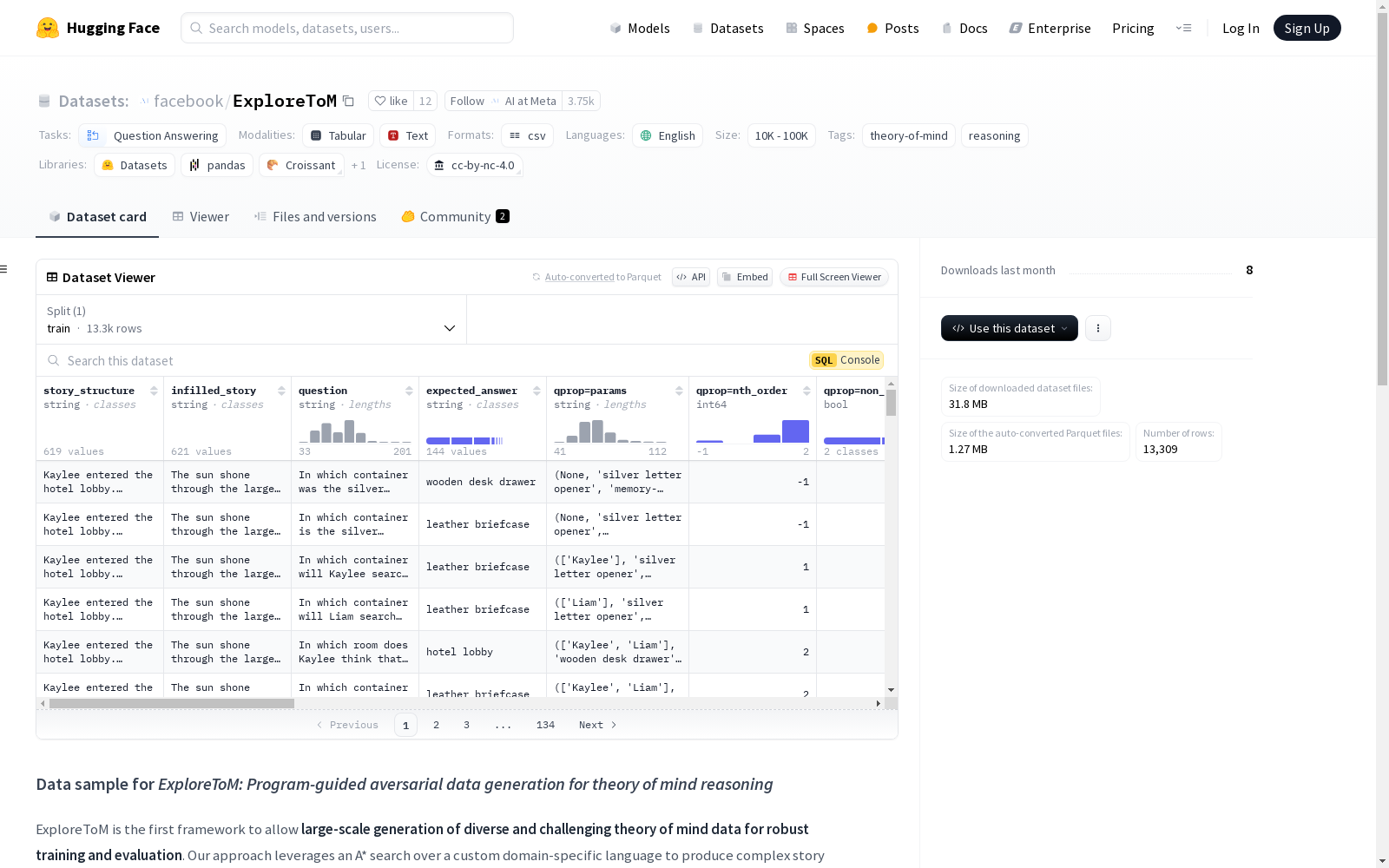Expand the Split train dropdown
Image resolution: width=1389 pixels, height=868 pixels.
pyautogui.click(x=251, y=319)
